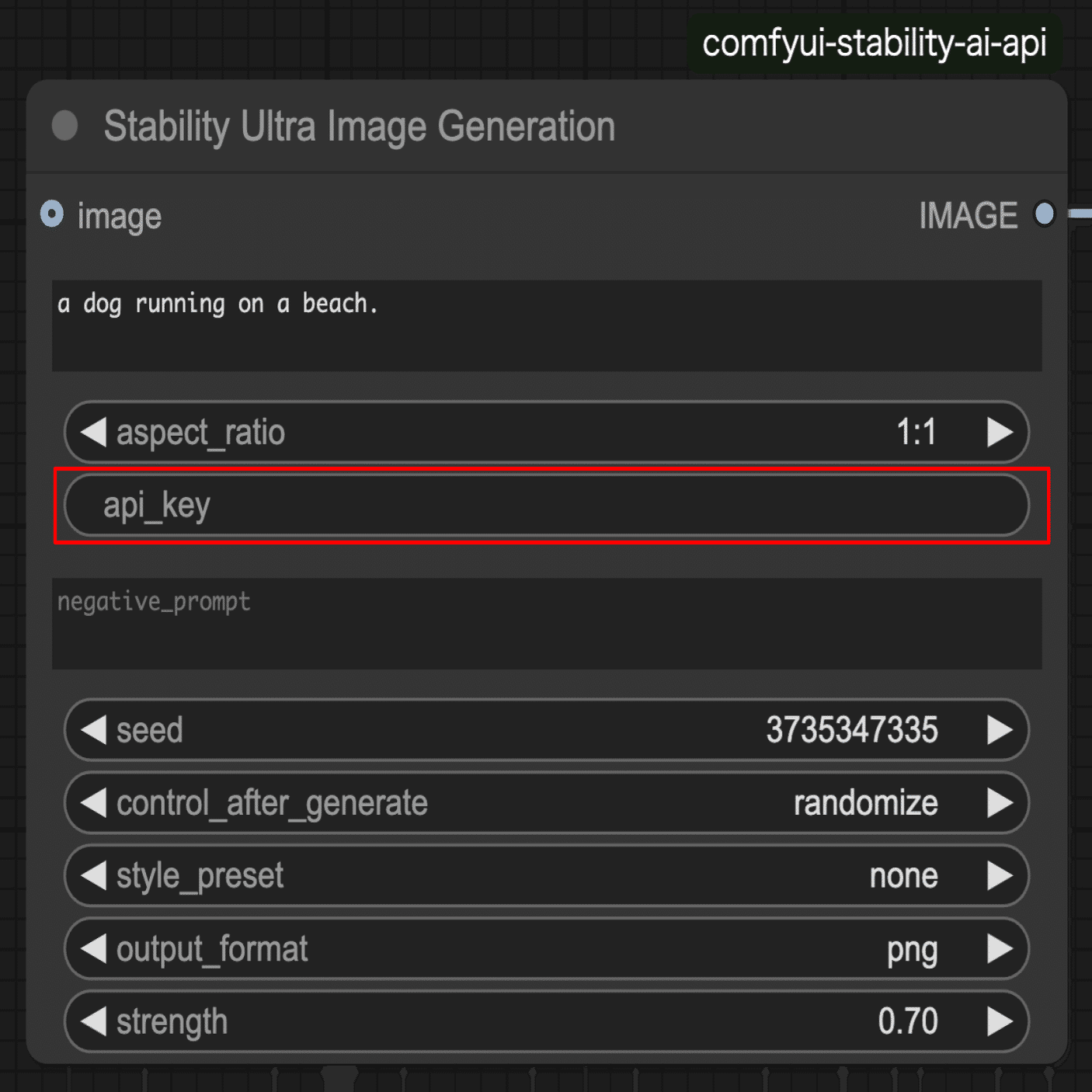Click the IMAGE output connector dot

click(1045, 214)
